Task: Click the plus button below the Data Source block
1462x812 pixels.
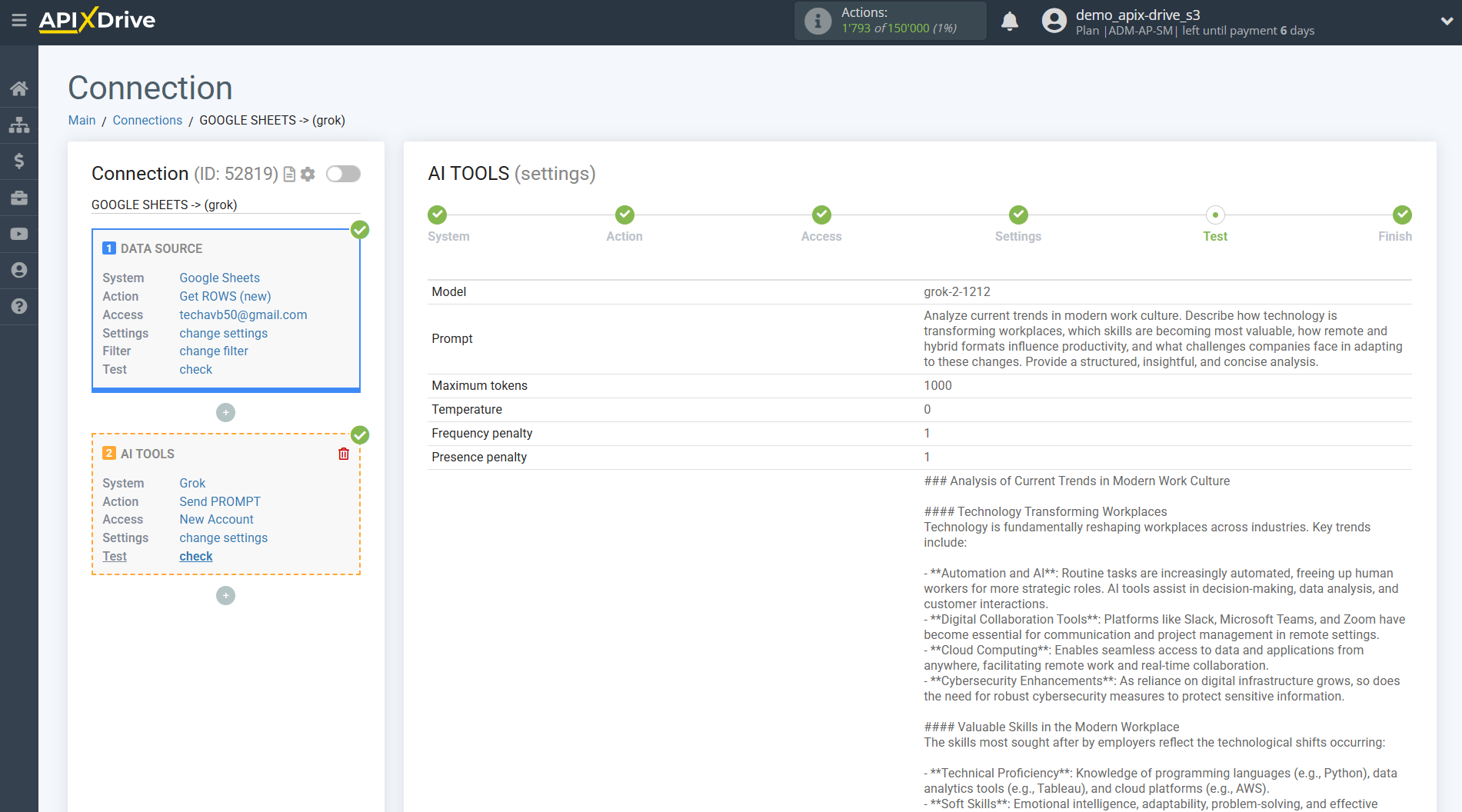Action: click(225, 413)
